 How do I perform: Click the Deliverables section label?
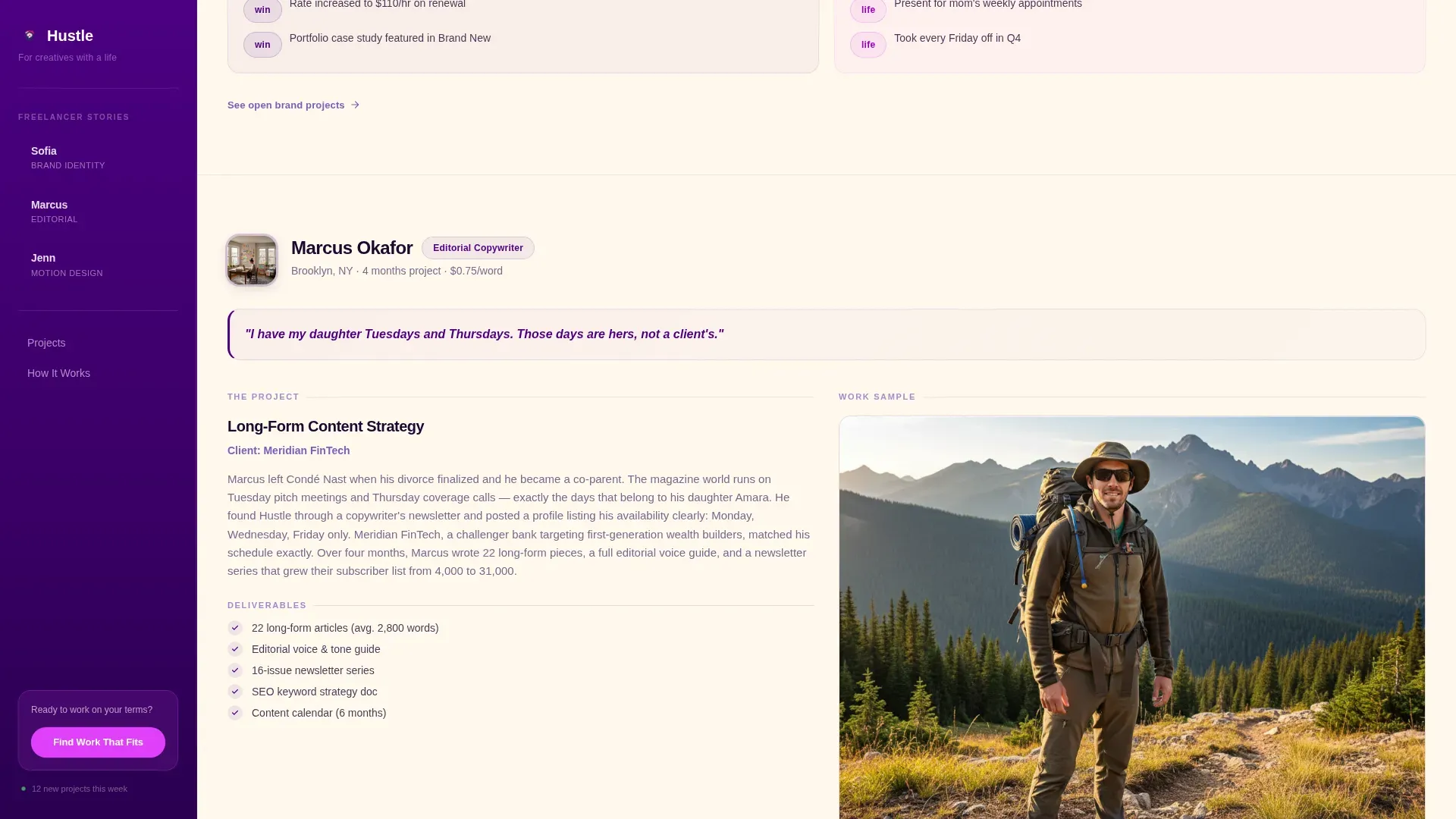point(267,605)
